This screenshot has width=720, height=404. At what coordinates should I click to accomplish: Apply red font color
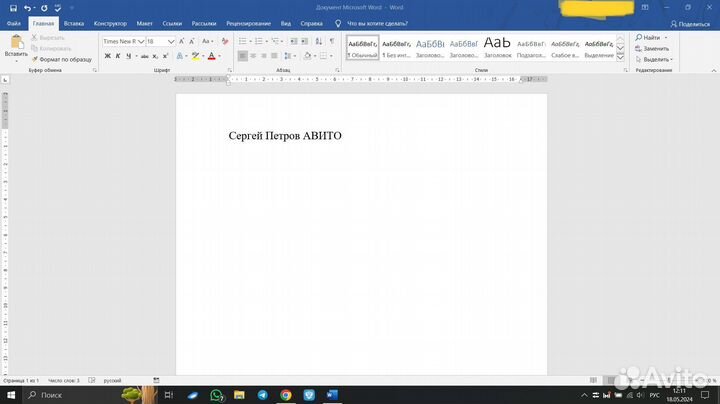point(211,56)
